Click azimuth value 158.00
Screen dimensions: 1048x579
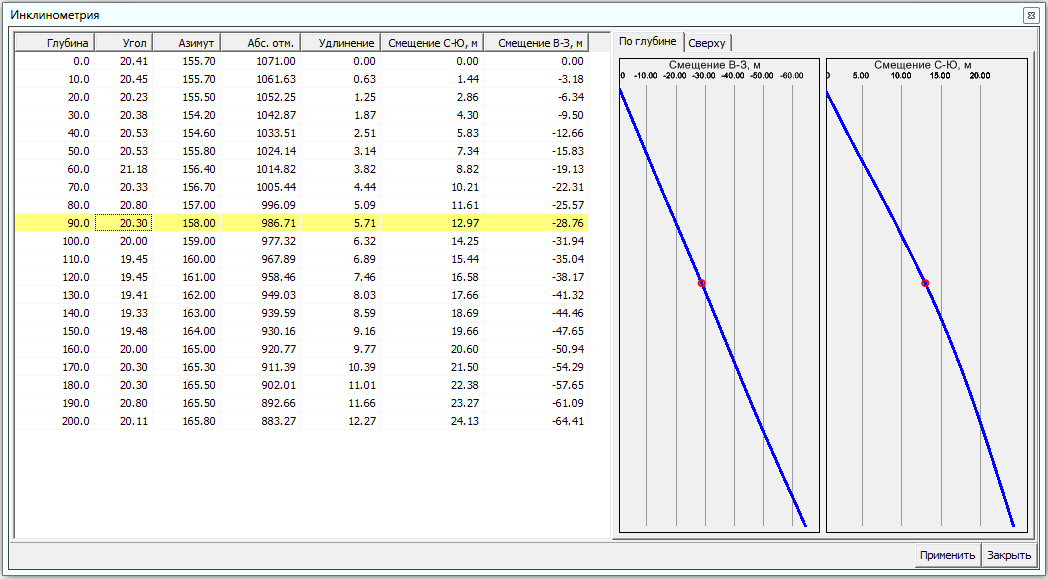[199, 223]
